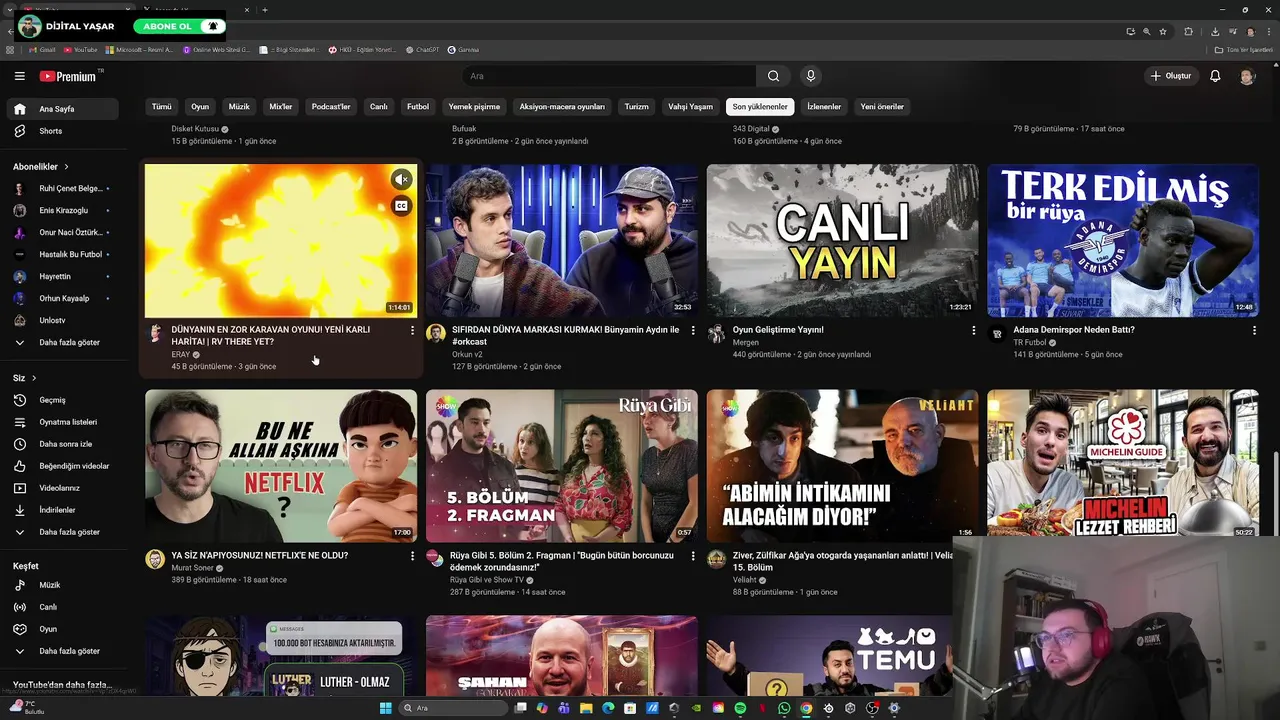The image size is (1280, 720).
Task: Open the YouTube hamburger guide menu
Action: 19,76
